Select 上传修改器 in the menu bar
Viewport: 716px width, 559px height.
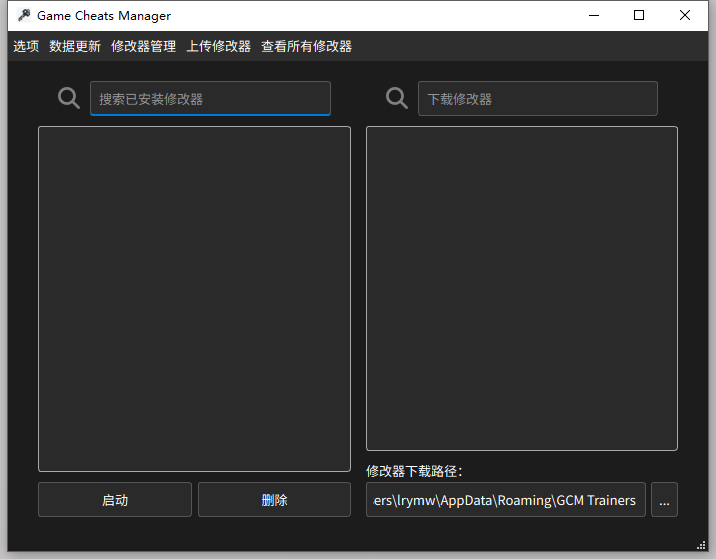(218, 46)
